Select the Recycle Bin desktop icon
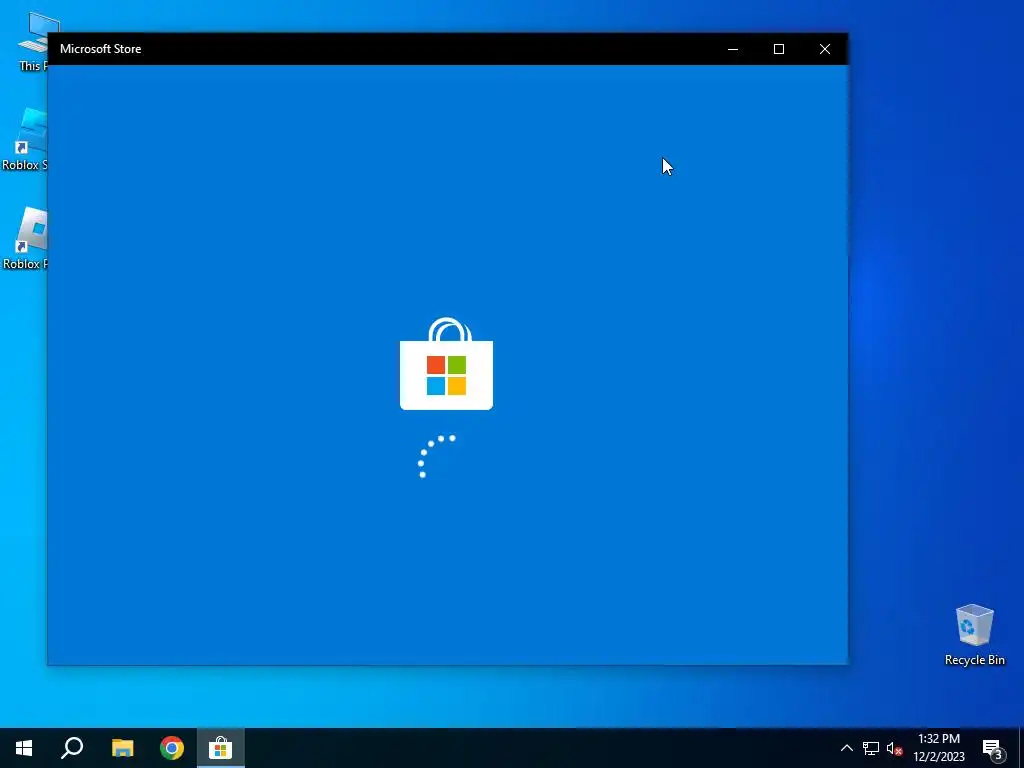1024x768 pixels. 974,634
